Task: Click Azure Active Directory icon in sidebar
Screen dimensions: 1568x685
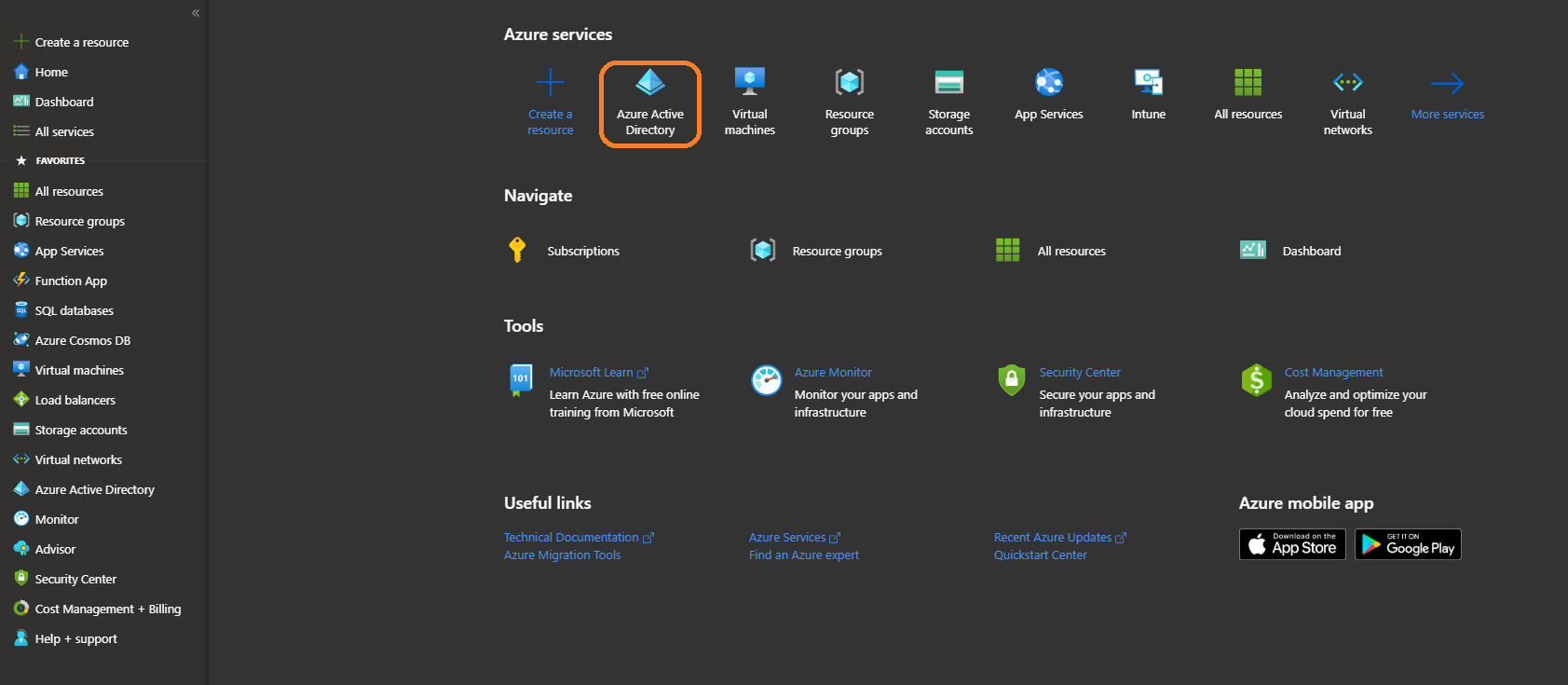Action: pyautogui.click(x=21, y=488)
